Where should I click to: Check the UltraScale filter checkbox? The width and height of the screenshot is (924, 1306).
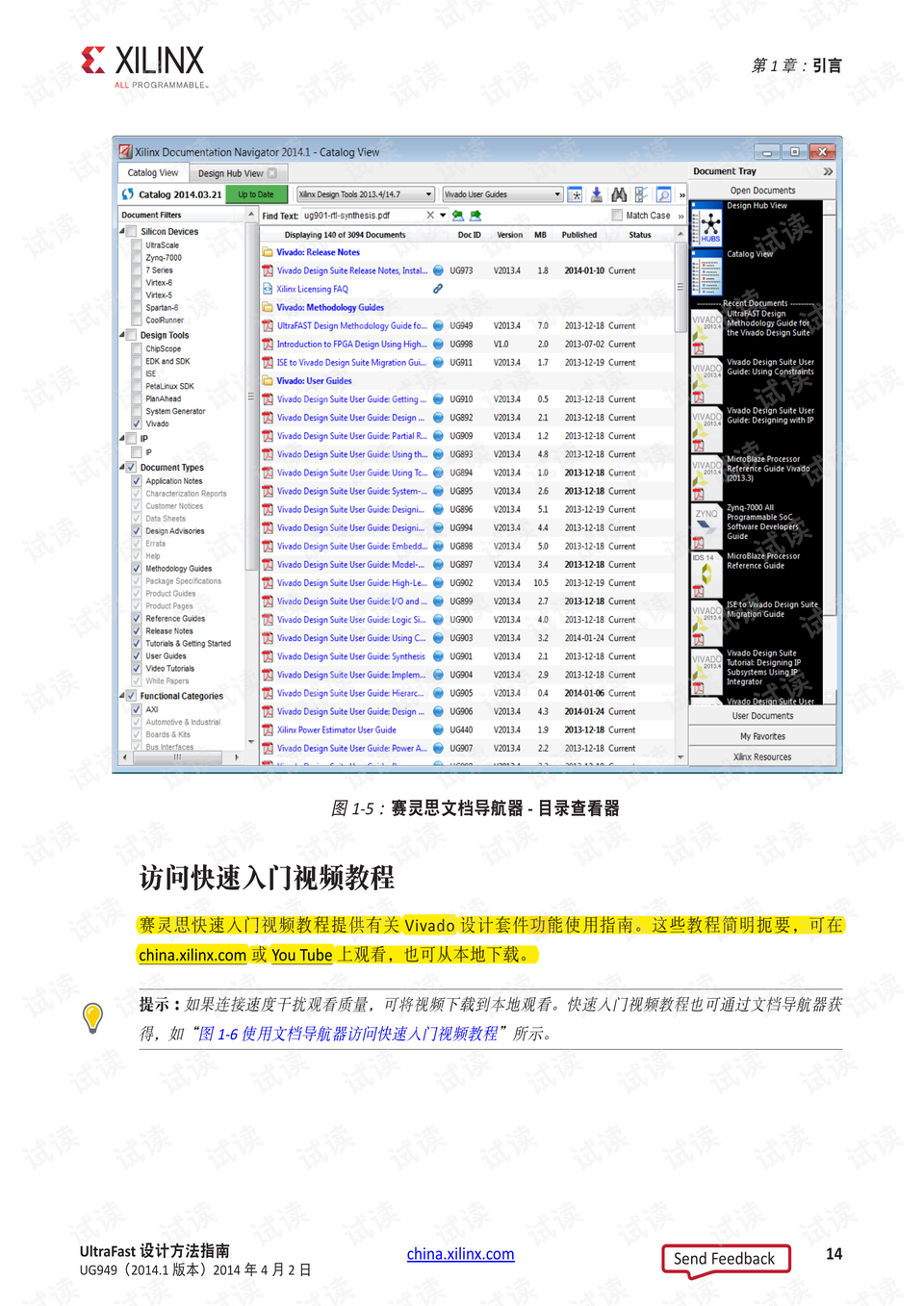pos(137,245)
